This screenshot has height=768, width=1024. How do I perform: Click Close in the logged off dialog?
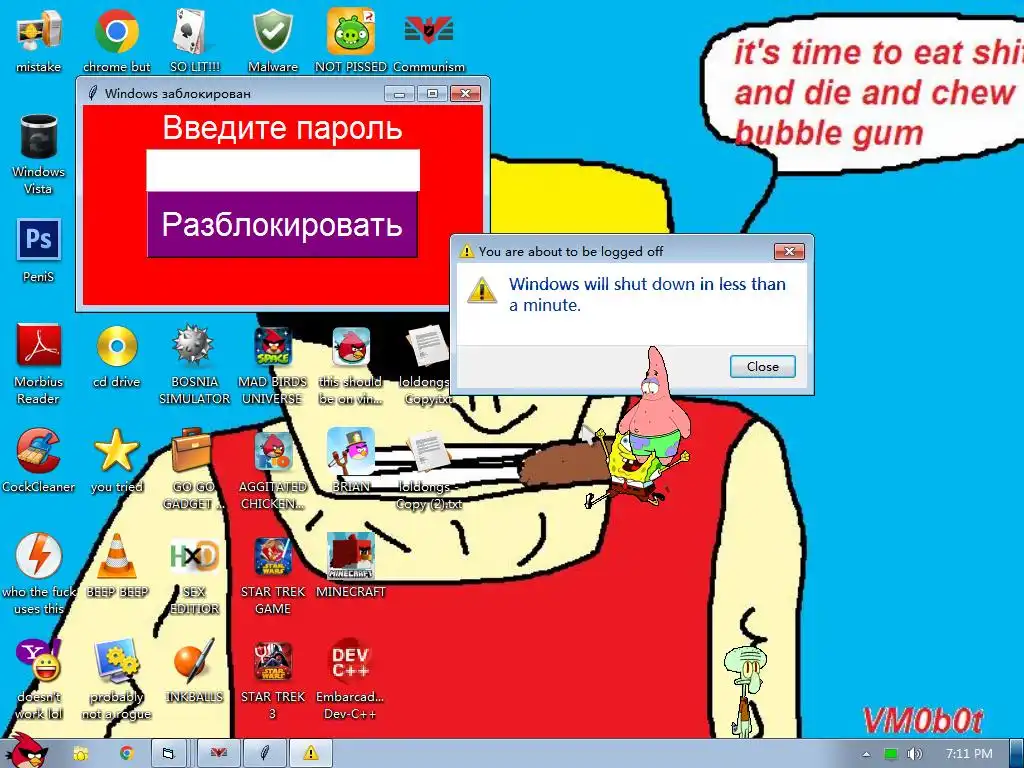(x=762, y=366)
